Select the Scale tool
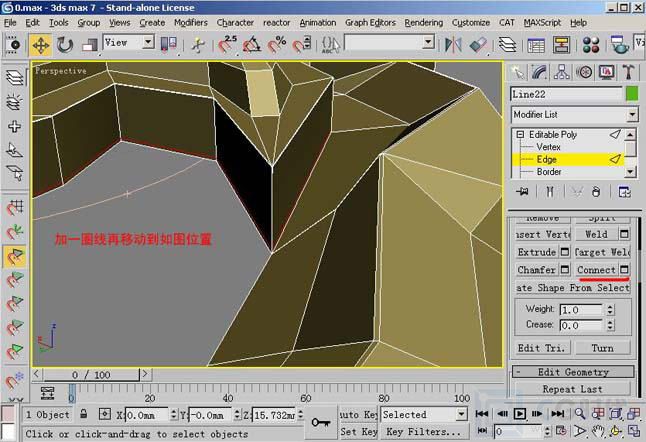The width and height of the screenshot is (646, 442). tap(89, 45)
